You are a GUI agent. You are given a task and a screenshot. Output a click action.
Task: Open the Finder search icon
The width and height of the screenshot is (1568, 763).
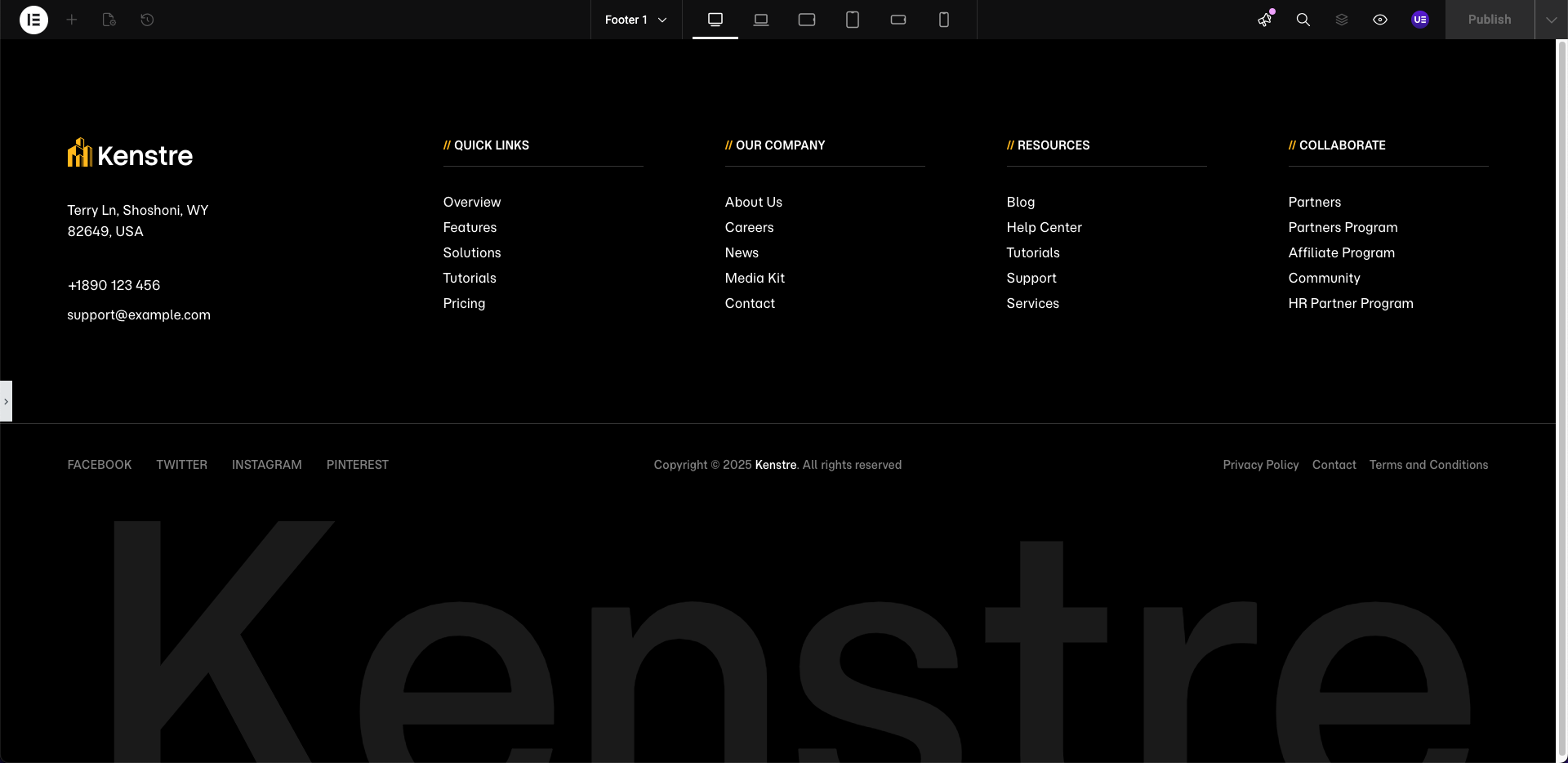[1303, 20]
